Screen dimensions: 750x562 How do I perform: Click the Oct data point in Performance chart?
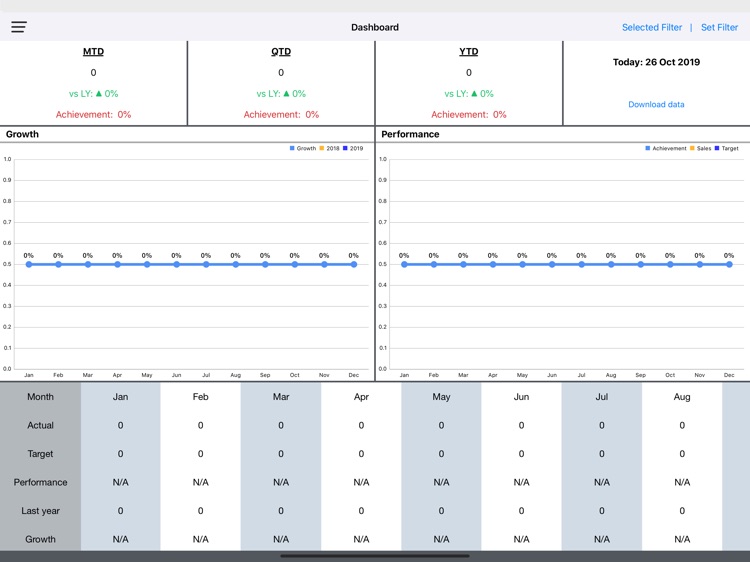coord(670,264)
